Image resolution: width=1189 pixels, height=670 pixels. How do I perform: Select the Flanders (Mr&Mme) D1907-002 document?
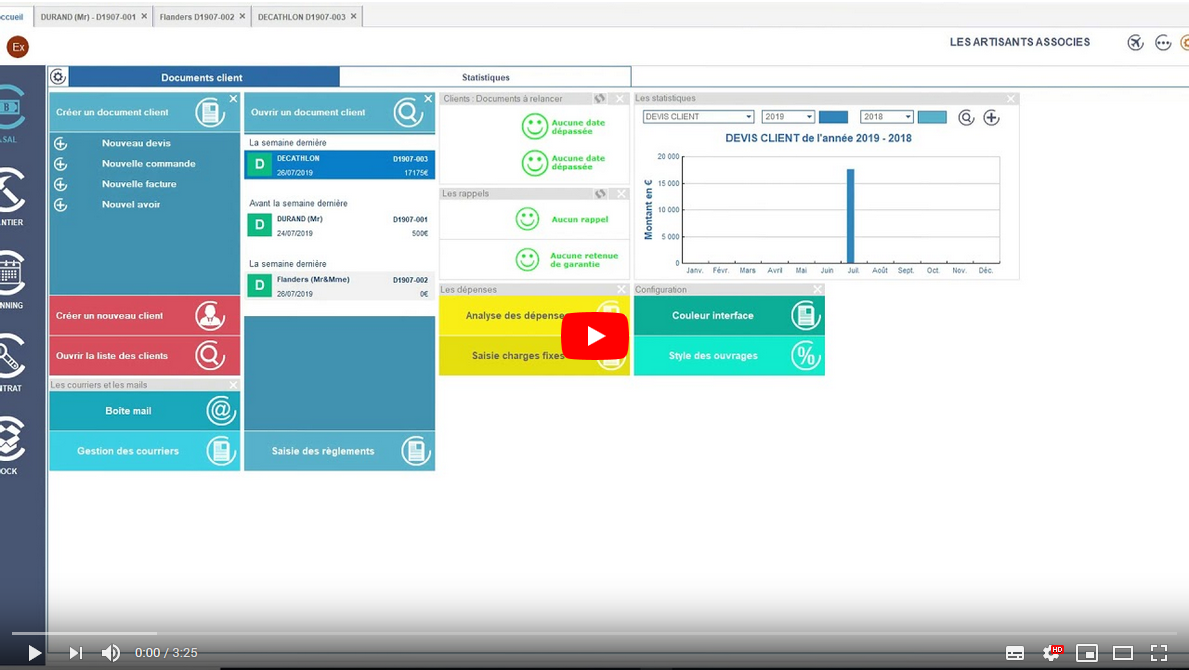pos(339,286)
